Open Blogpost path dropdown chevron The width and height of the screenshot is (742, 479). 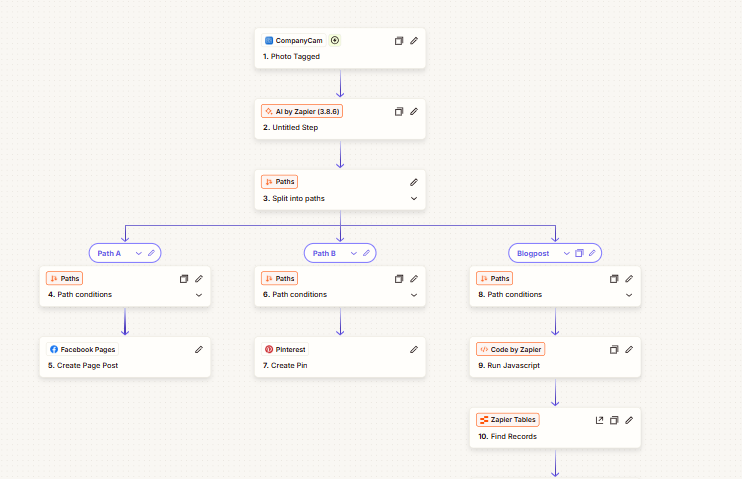click(566, 253)
